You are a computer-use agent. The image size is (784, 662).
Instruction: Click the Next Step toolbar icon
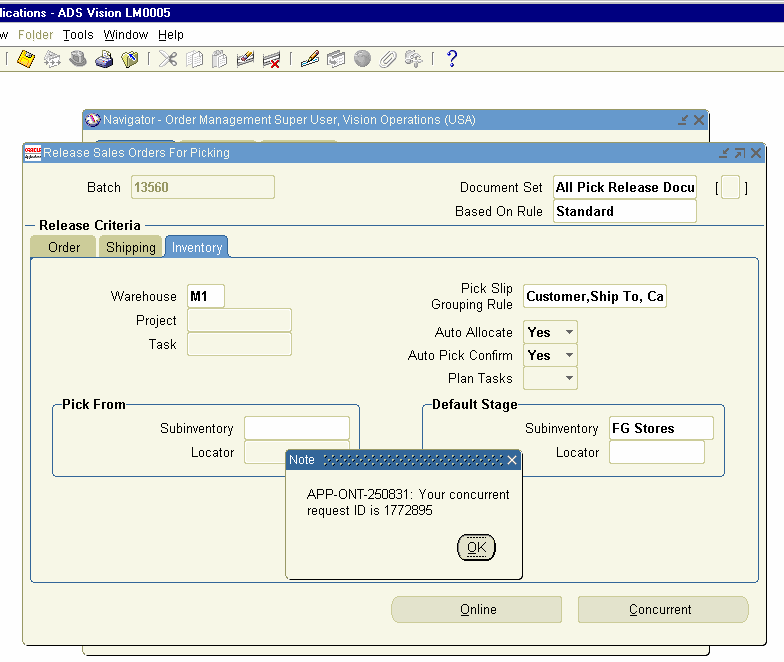pos(52,59)
